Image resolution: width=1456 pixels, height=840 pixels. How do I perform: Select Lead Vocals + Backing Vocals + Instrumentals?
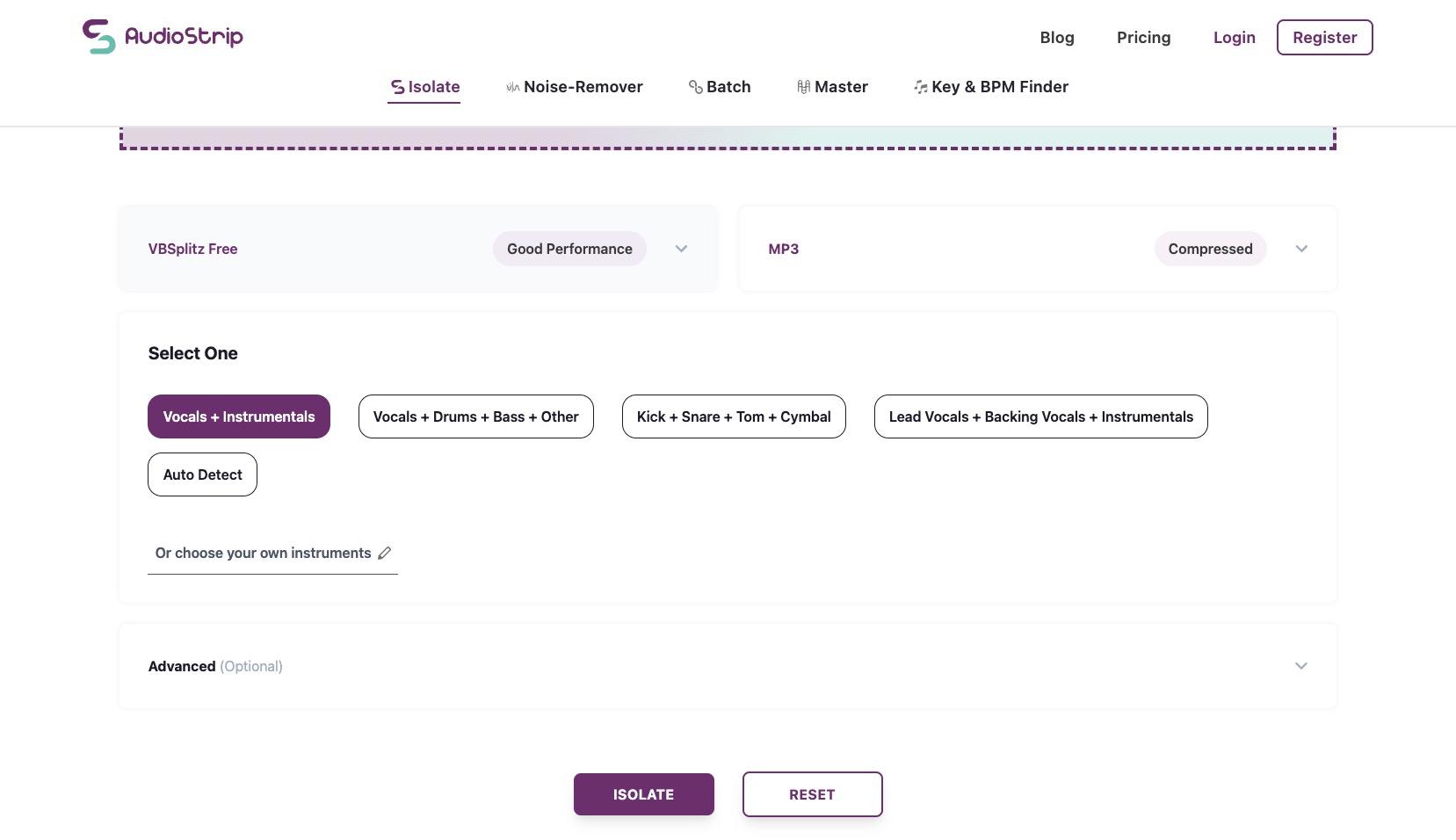pos(1040,416)
